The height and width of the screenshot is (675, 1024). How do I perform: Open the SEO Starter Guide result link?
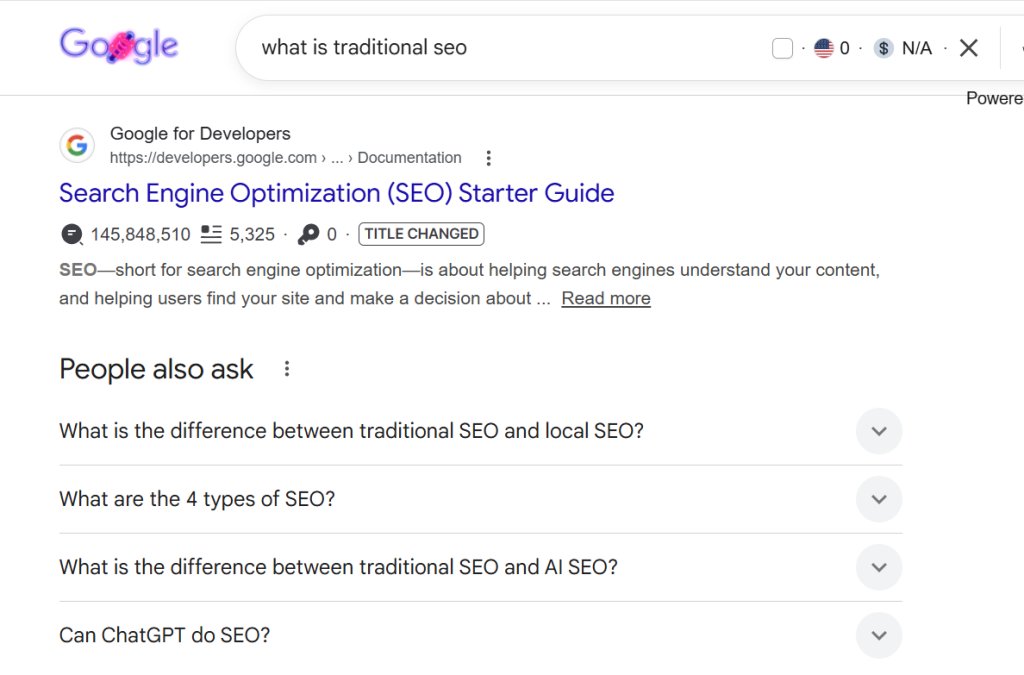click(x=336, y=193)
